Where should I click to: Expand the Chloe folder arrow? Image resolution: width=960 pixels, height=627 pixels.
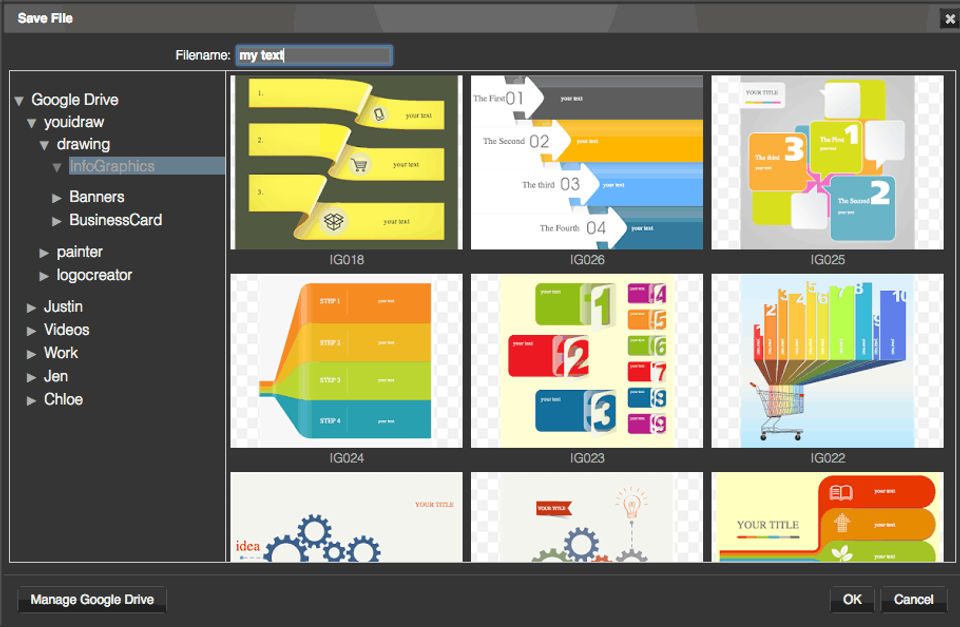pos(31,400)
